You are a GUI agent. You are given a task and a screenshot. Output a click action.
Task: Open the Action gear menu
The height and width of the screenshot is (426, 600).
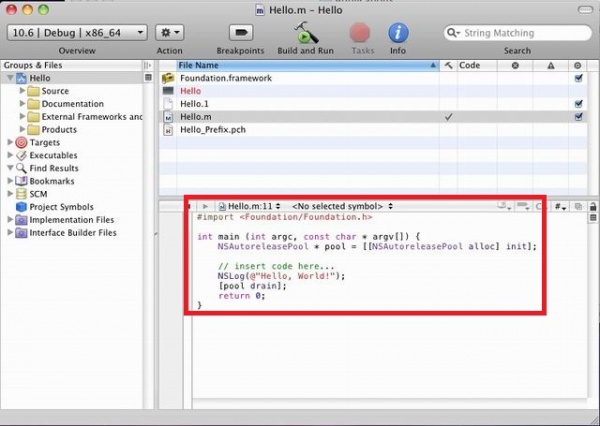170,33
